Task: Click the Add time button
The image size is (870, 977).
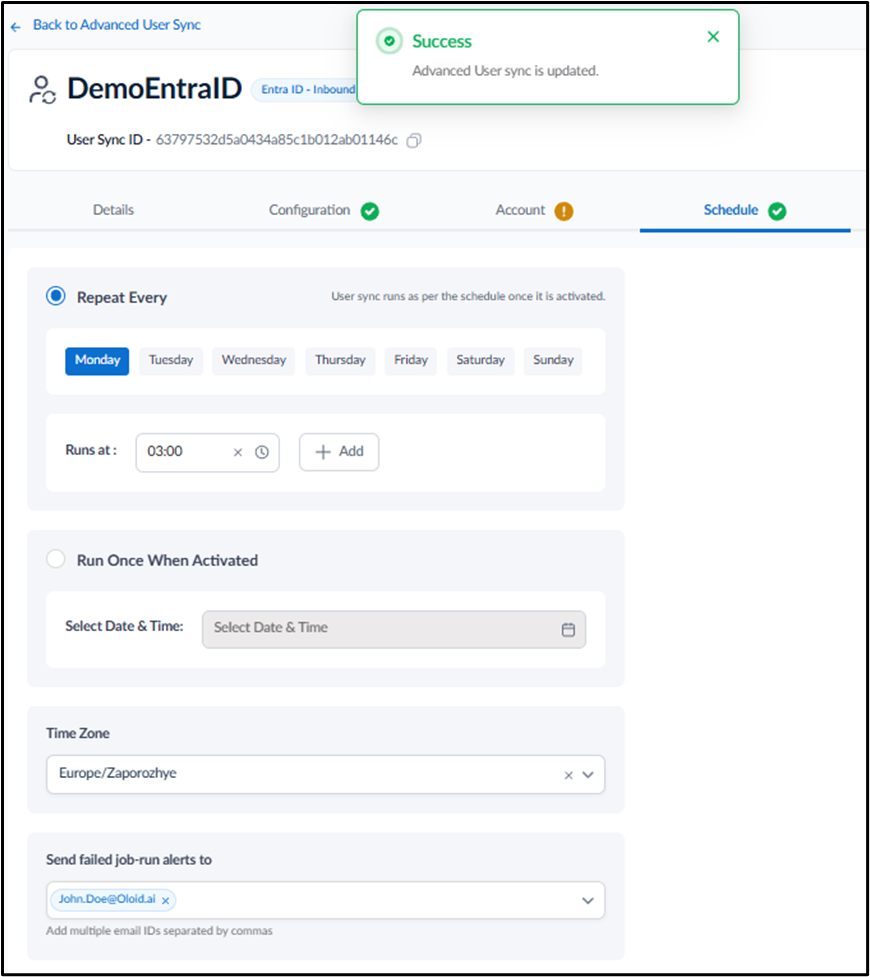Action: click(339, 452)
